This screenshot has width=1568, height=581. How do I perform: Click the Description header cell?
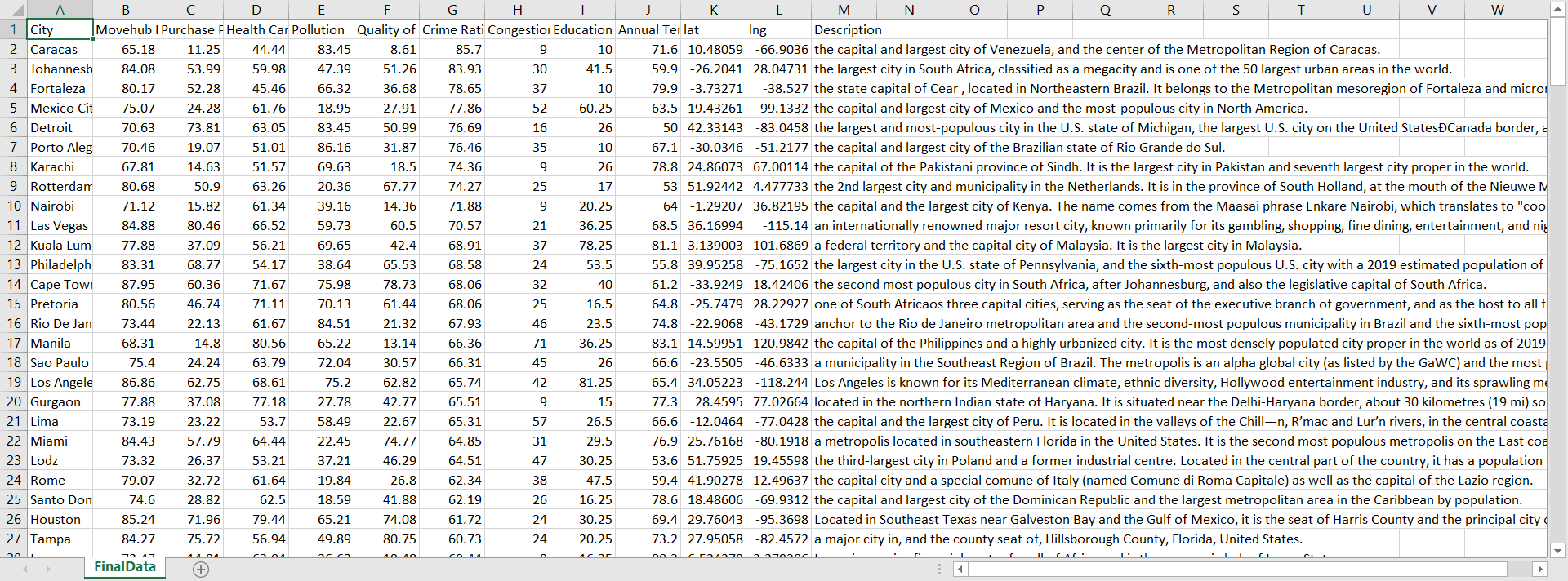click(x=844, y=29)
